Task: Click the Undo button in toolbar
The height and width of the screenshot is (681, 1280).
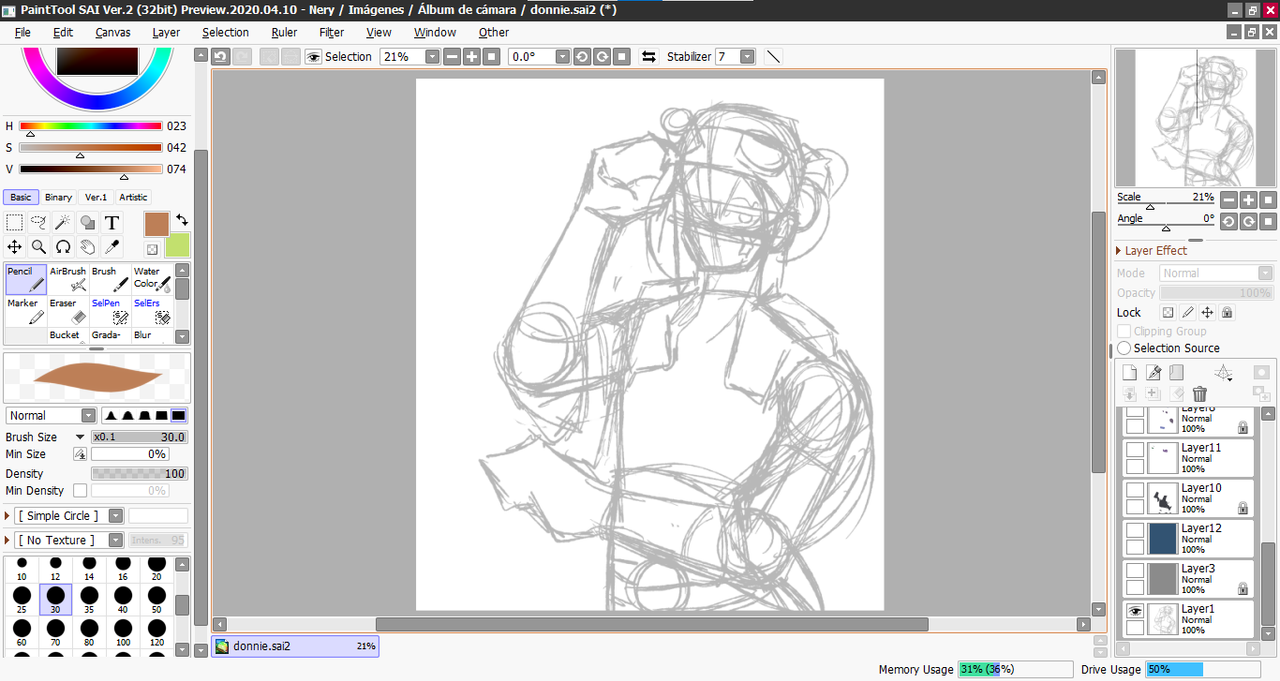Action: point(221,57)
